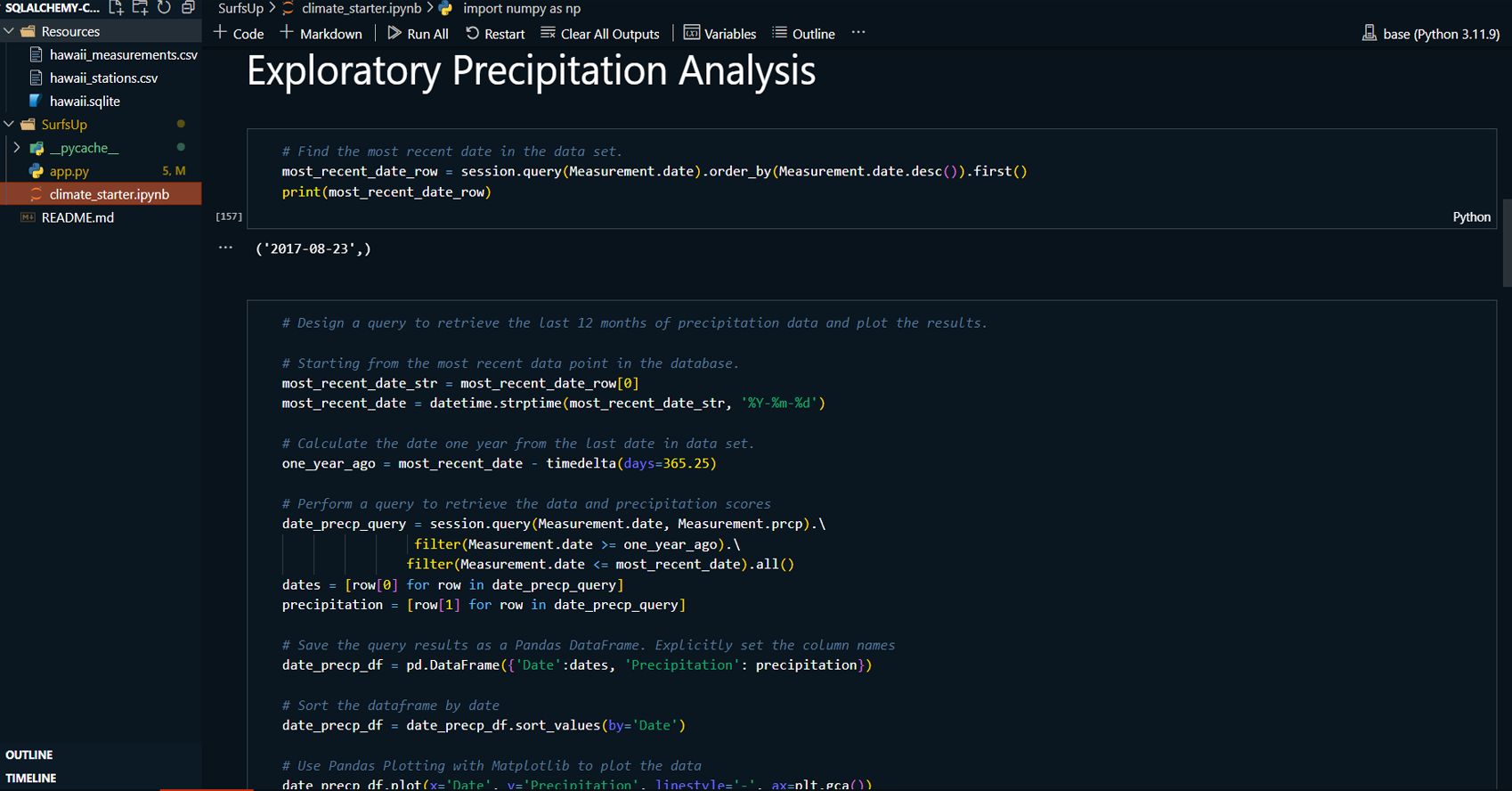
Task: Clear all cell outputs
Action: tap(600, 34)
